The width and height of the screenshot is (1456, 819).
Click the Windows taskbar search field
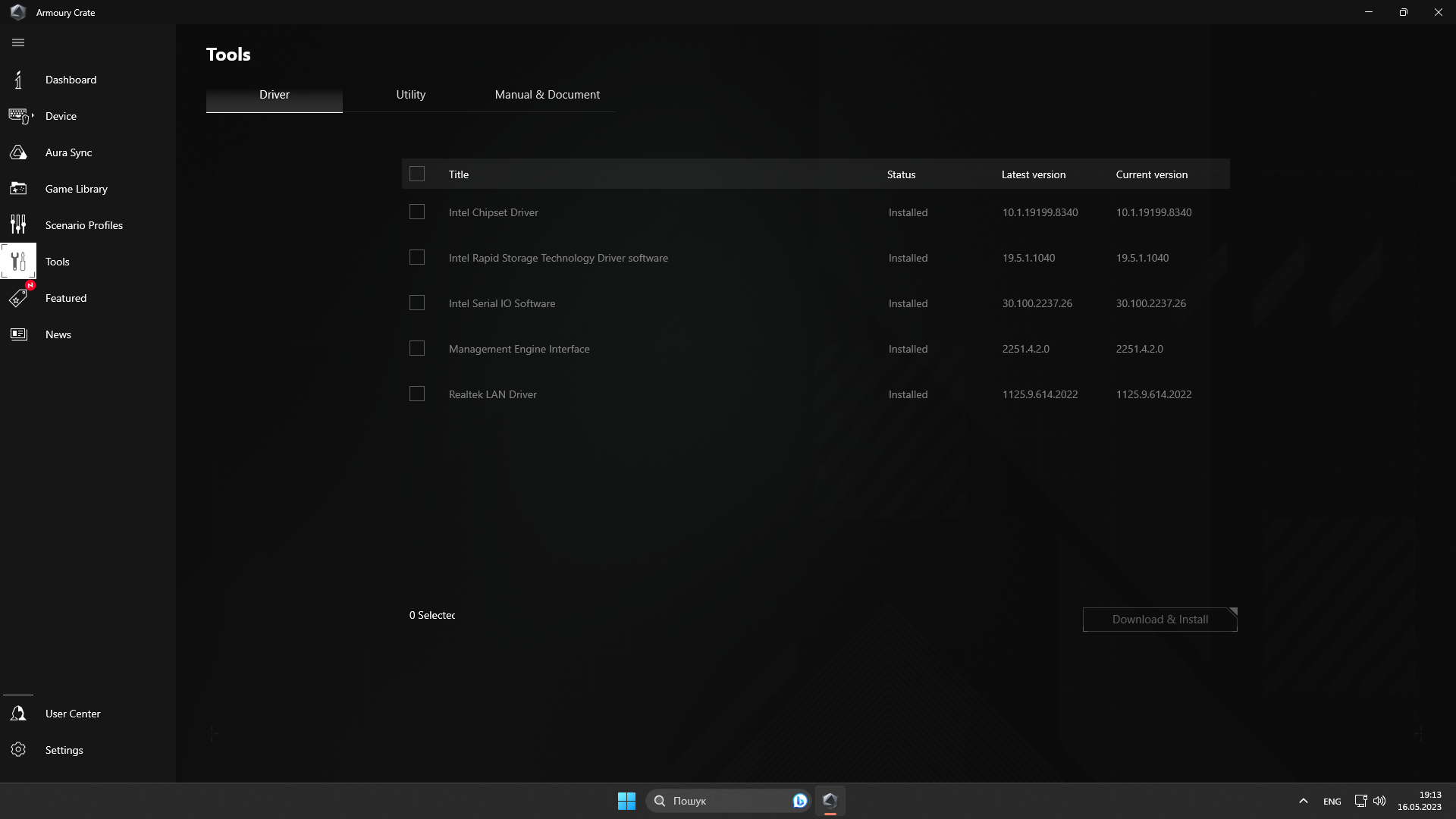tap(720, 801)
